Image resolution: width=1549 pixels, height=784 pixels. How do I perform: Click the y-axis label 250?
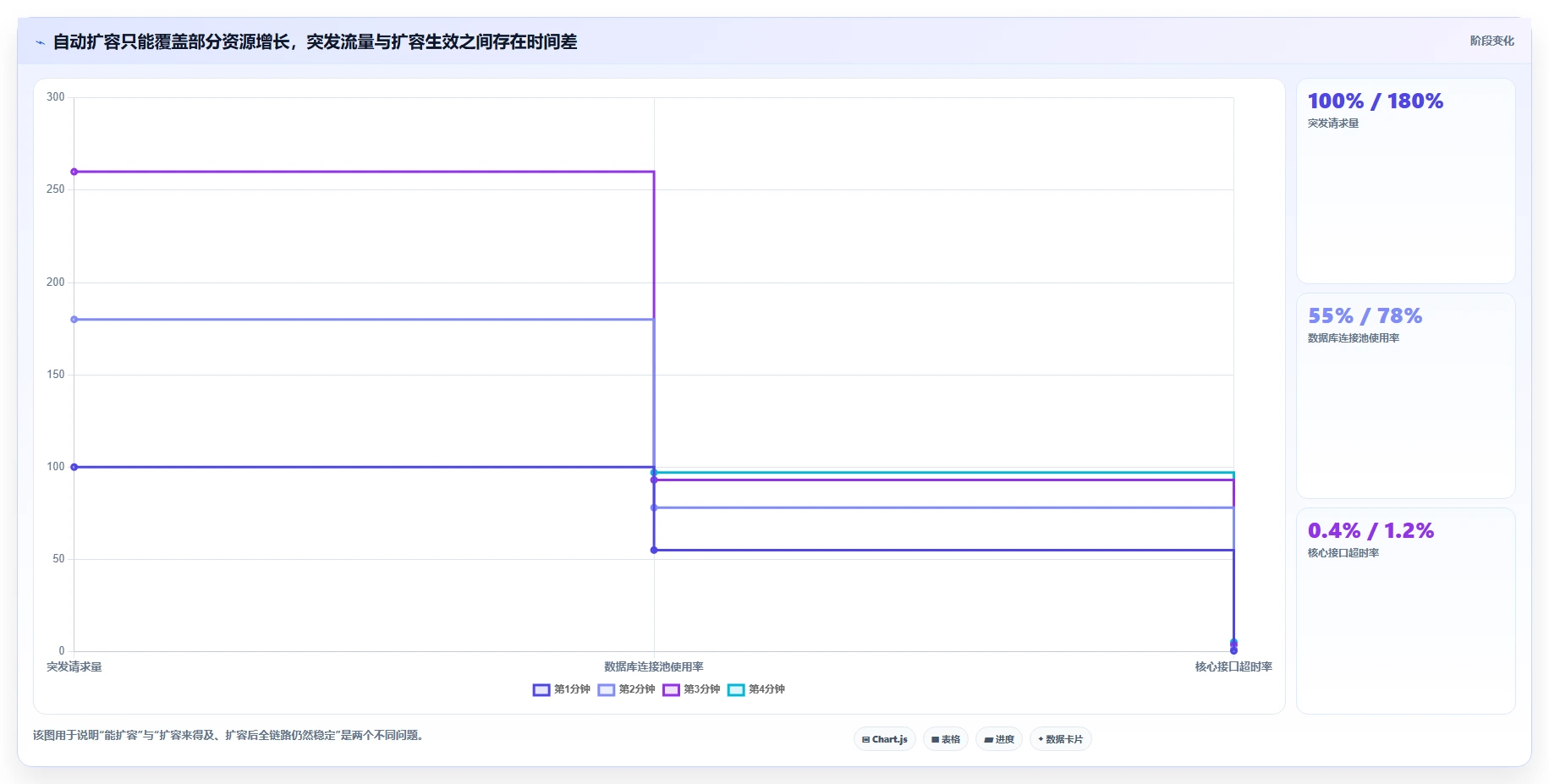(x=56, y=189)
